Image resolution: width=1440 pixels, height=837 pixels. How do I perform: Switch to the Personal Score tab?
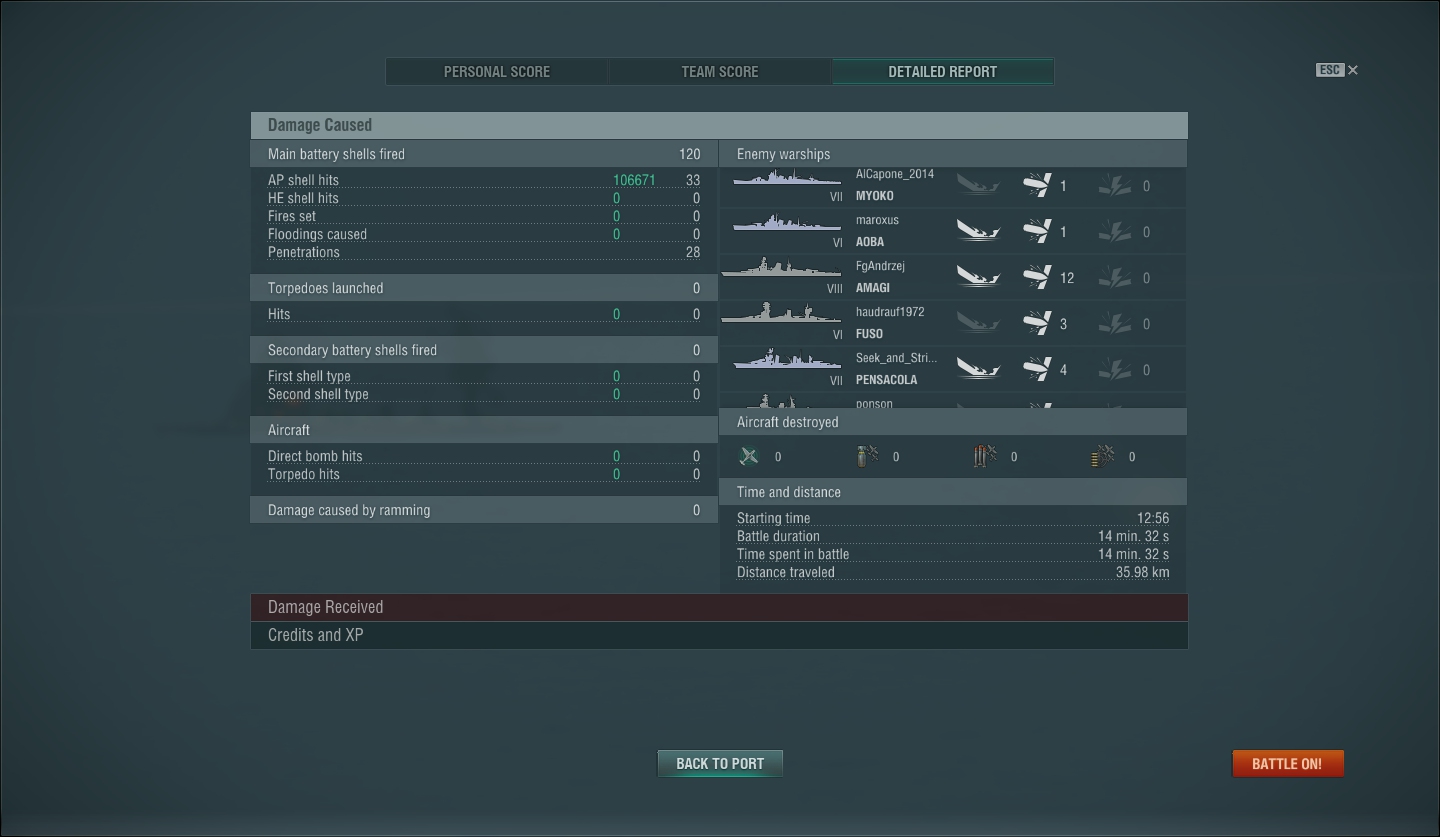(x=497, y=72)
